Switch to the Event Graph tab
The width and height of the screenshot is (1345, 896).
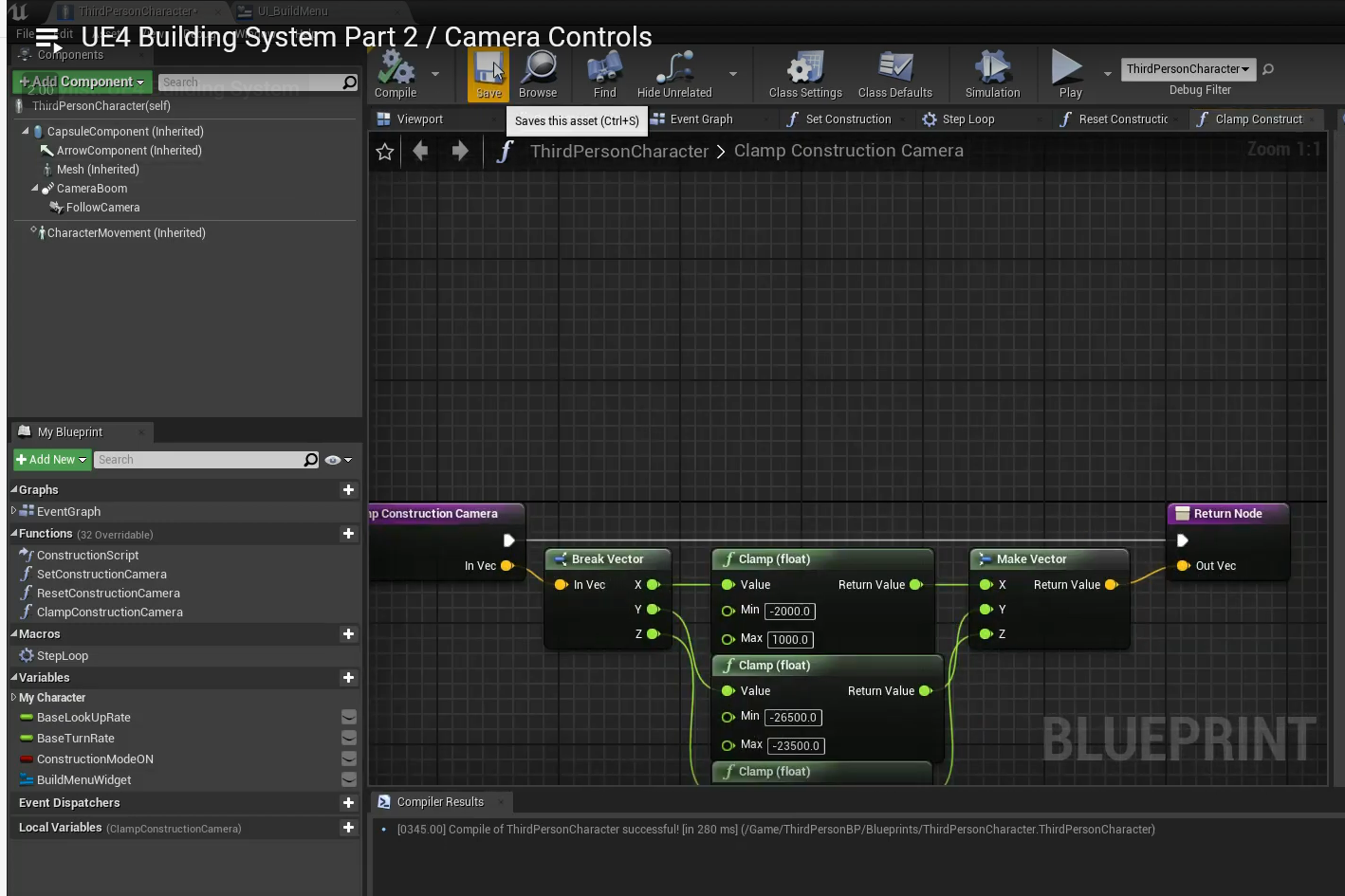click(x=700, y=119)
